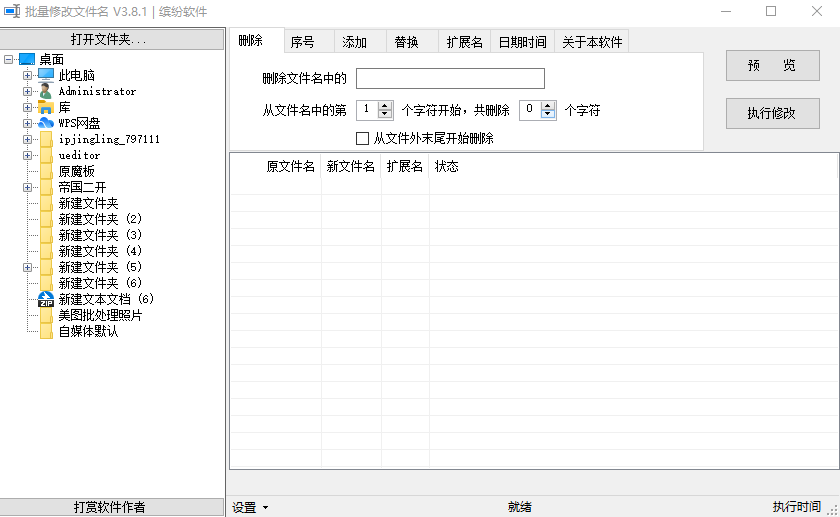
Task: Click the 原魔板 folder icon
Action: pyautogui.click(x=47, y=171)
